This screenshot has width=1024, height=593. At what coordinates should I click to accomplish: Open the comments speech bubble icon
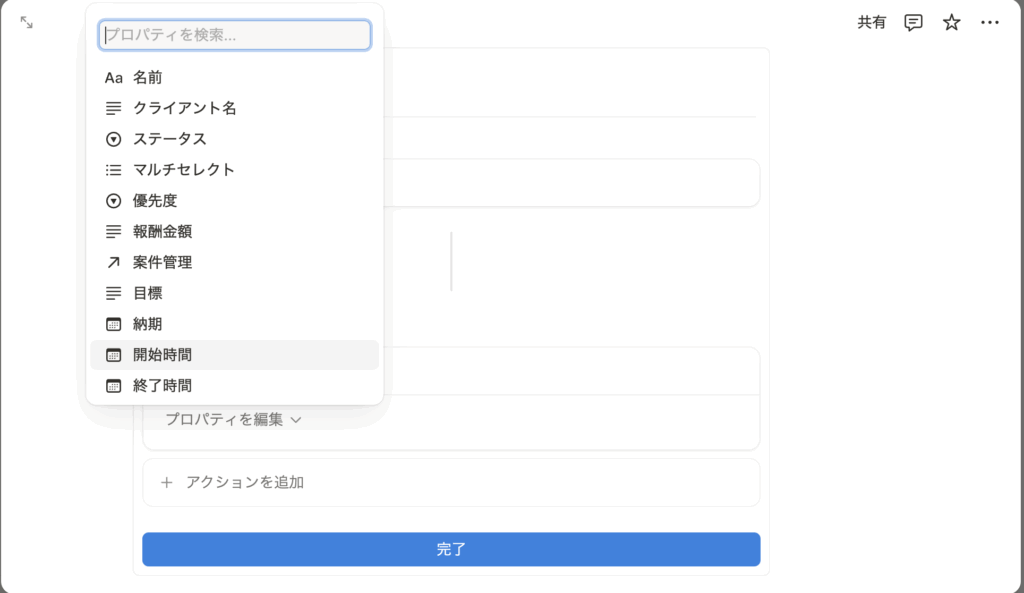[913, 22]
